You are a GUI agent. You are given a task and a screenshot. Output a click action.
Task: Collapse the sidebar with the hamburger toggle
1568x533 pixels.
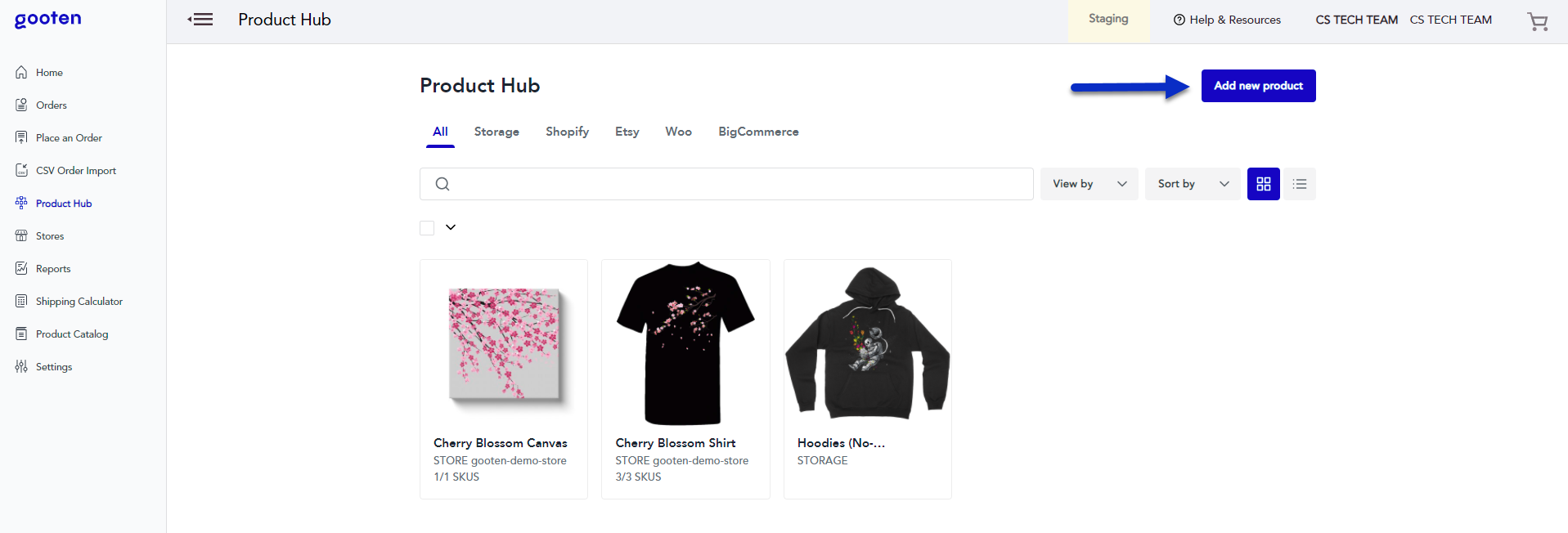(200, 20)
